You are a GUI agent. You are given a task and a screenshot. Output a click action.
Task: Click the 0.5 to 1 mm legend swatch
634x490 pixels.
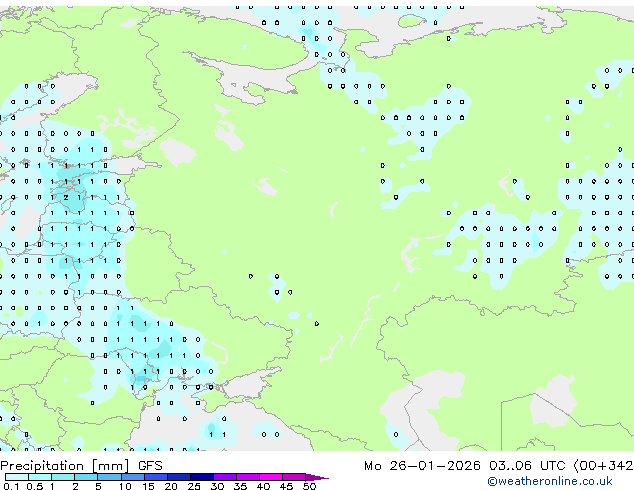[x=40, y=477]
